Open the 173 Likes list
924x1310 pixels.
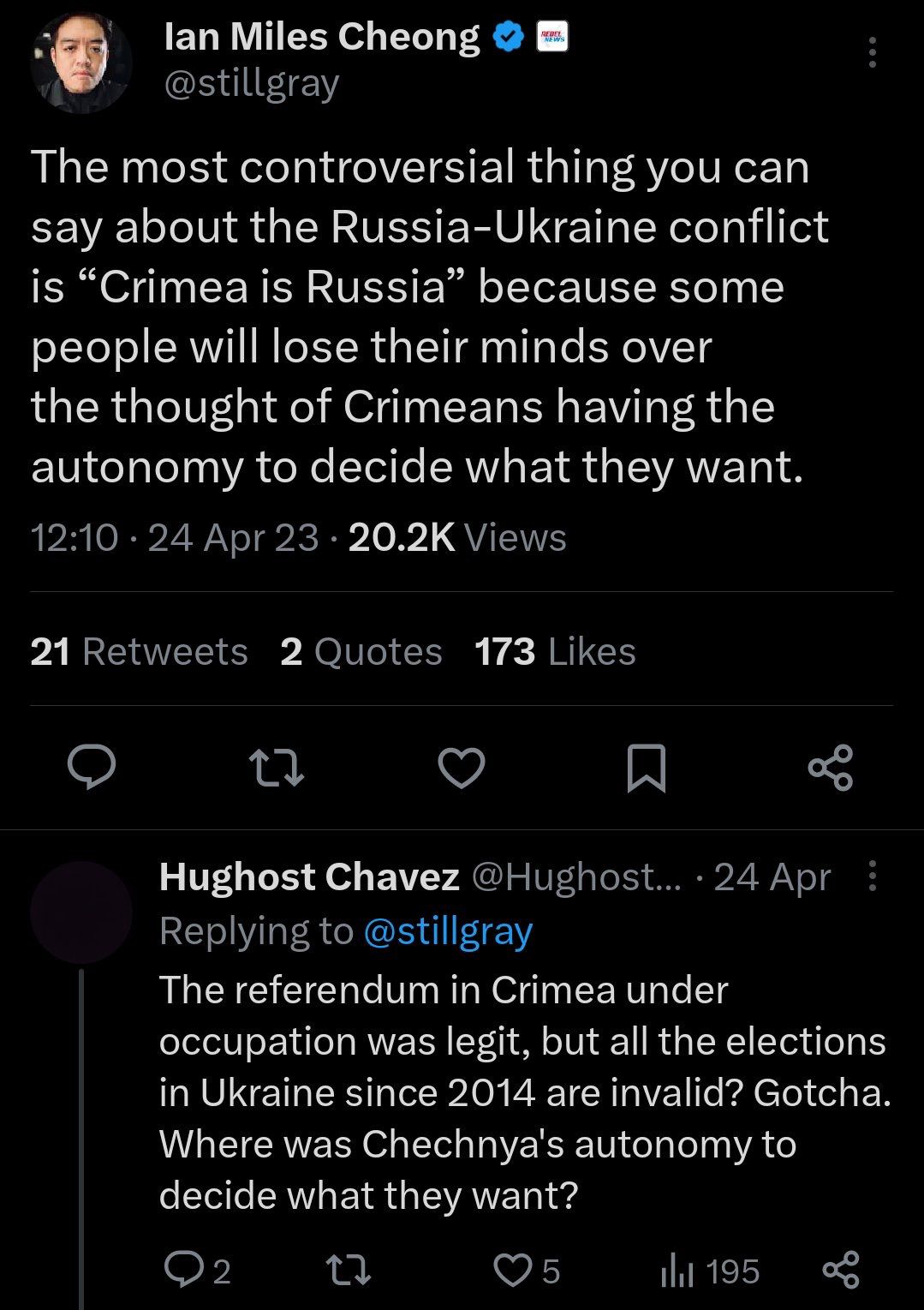click(x=555, y=652)
